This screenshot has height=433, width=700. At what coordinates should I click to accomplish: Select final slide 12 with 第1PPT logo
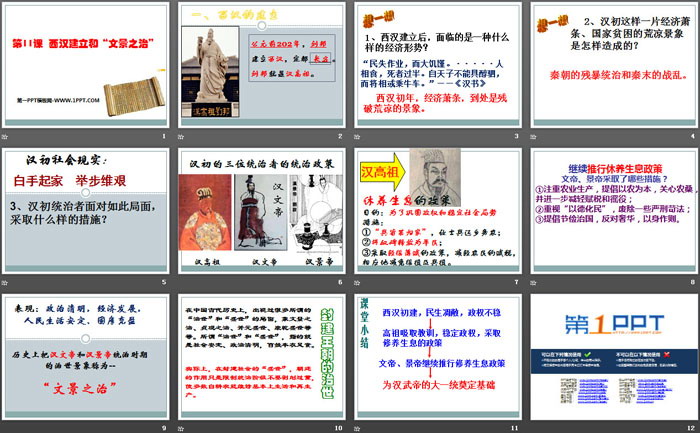point(615,357)
